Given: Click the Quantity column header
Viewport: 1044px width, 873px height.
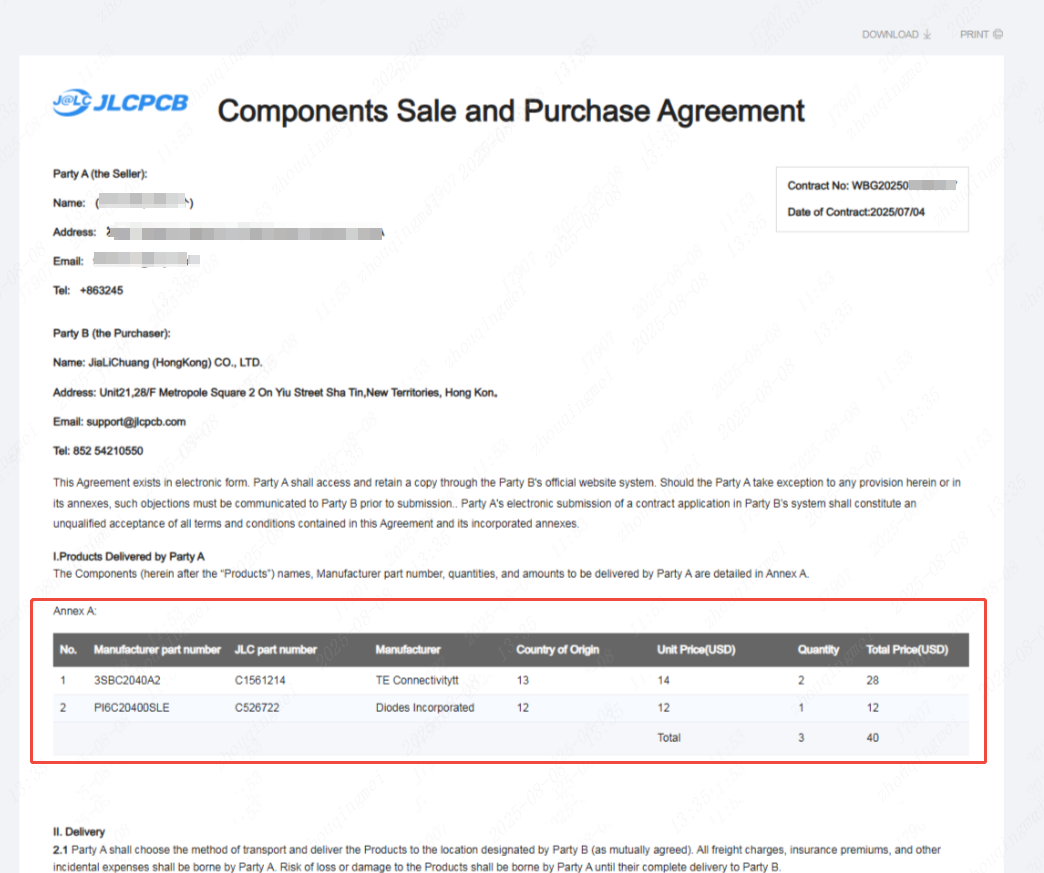Looking at the screenshot, I should (818, 650).
